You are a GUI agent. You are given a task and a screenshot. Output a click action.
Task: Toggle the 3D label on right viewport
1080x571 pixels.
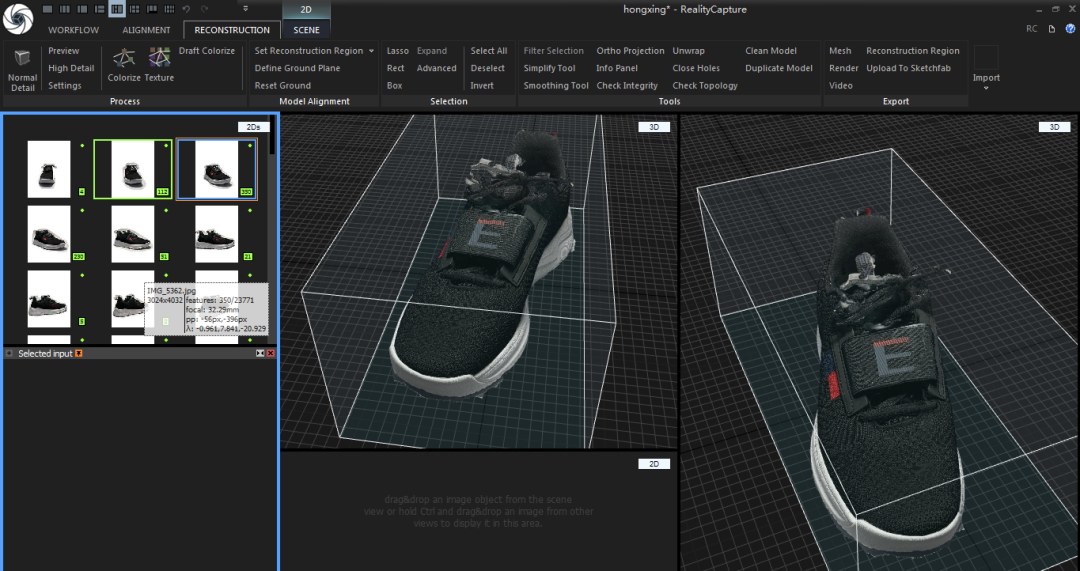click(1054, 127)
